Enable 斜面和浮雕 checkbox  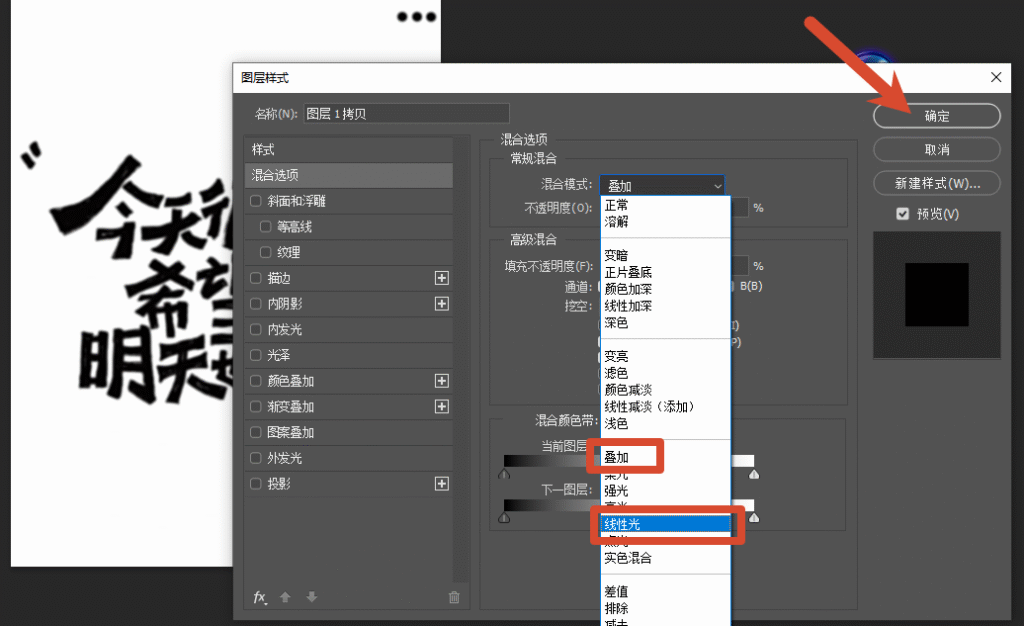[256, 201]
